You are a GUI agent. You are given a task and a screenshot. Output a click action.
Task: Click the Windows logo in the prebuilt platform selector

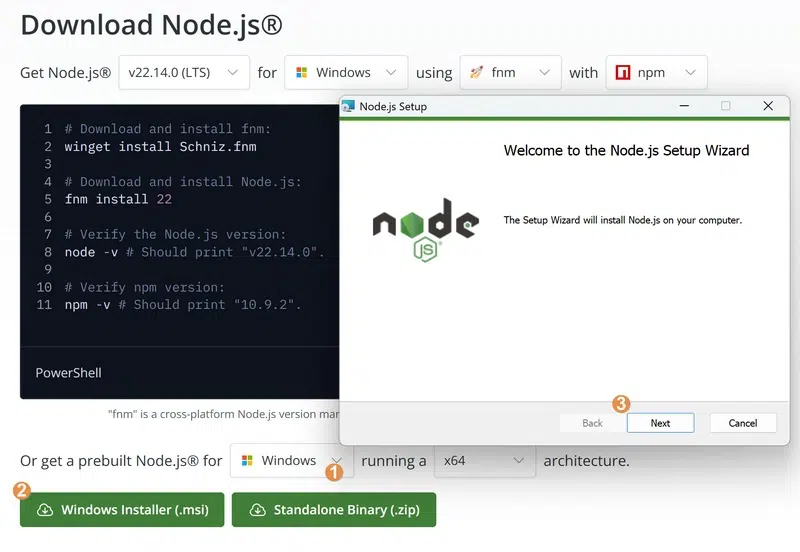246,461
